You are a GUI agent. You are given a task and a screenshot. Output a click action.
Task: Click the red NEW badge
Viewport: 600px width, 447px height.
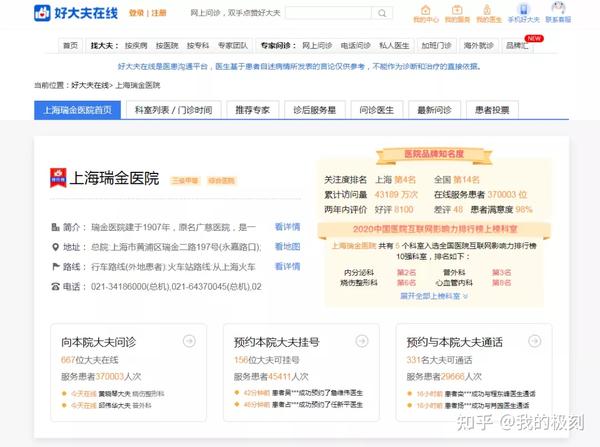coord(534,39)
